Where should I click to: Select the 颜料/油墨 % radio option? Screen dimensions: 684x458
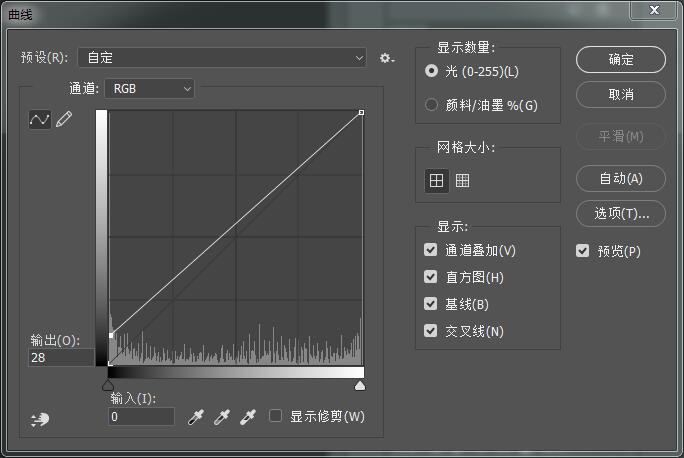(x=431, y=105)
